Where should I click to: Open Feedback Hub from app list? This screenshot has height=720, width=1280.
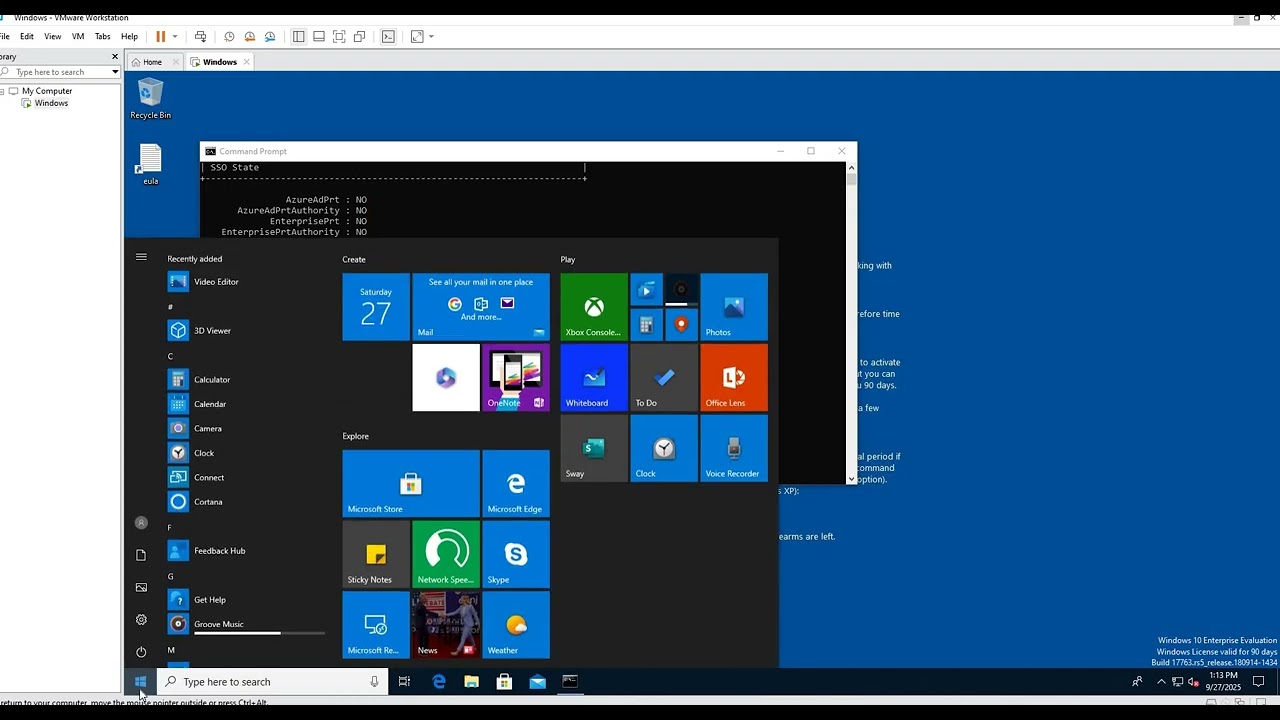(247, 551)
